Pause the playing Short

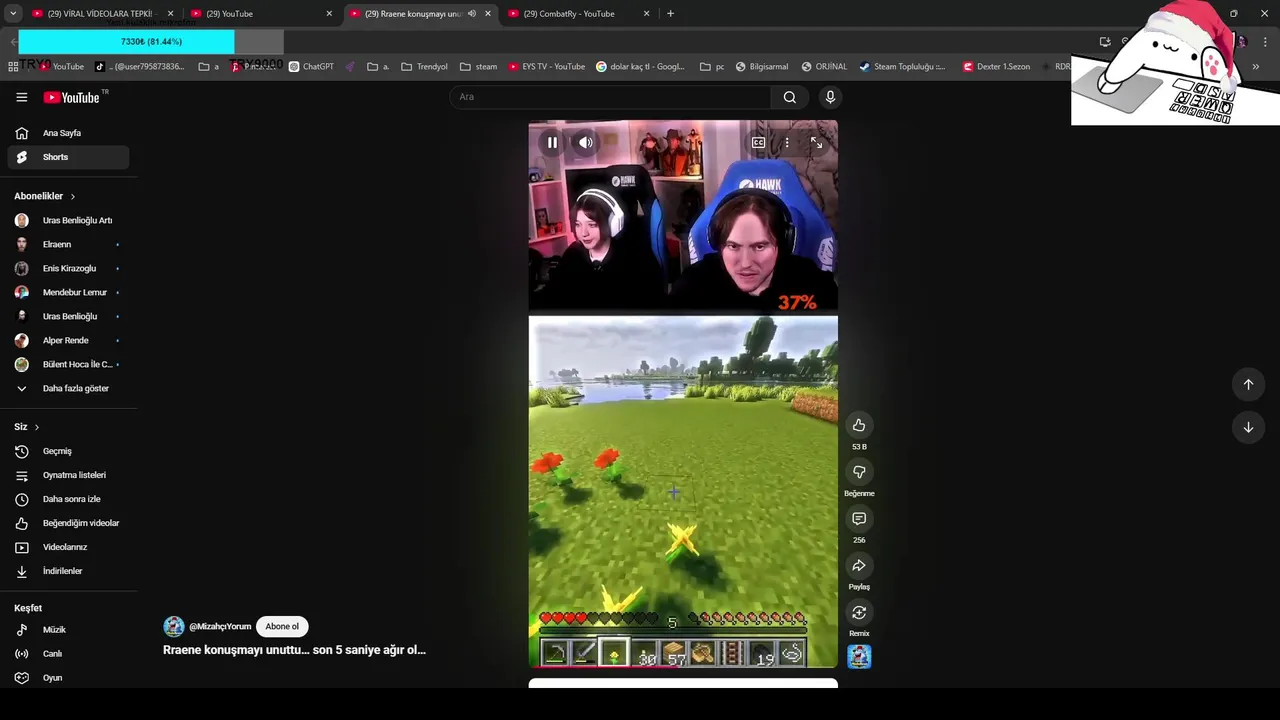pos(552,142)
